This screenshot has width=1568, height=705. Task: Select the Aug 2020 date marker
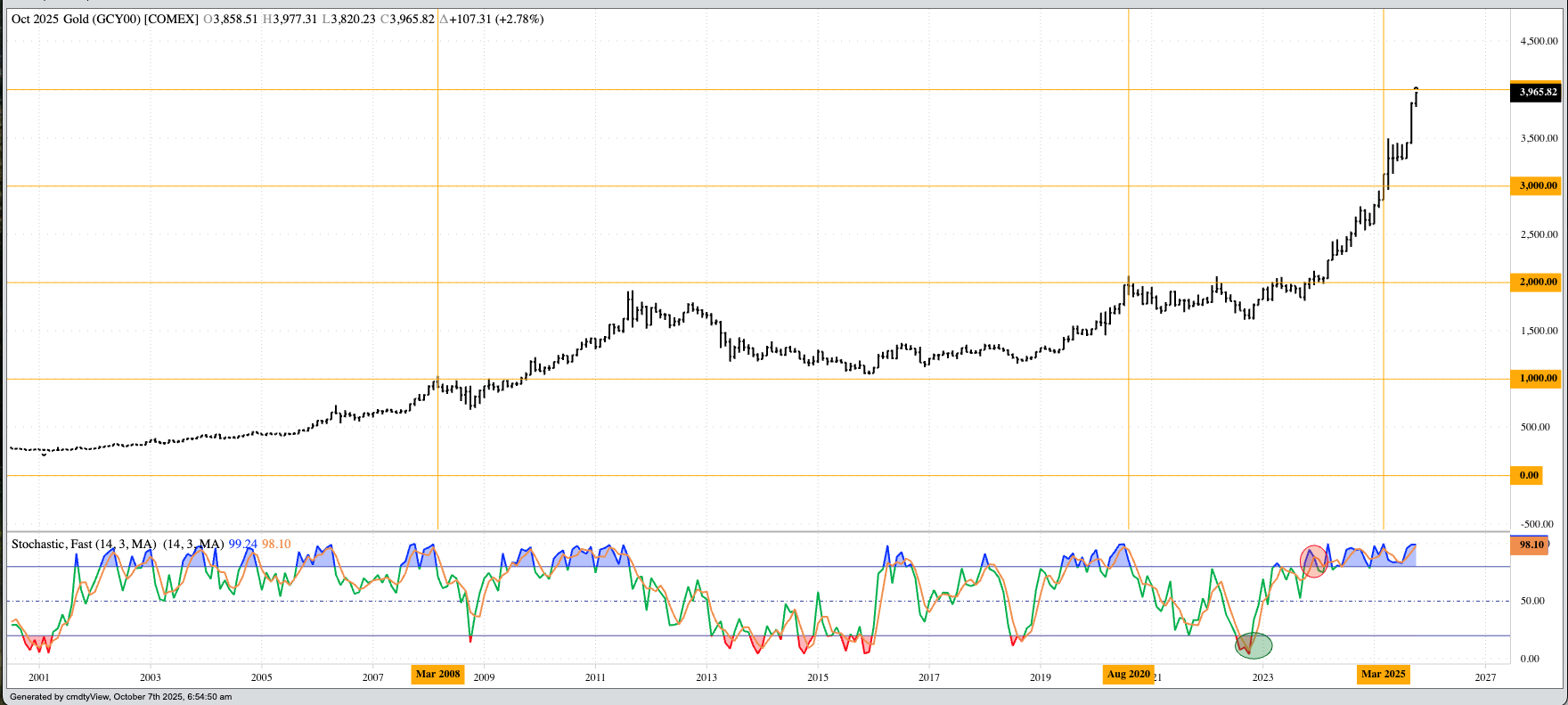tap(1128, 674)
